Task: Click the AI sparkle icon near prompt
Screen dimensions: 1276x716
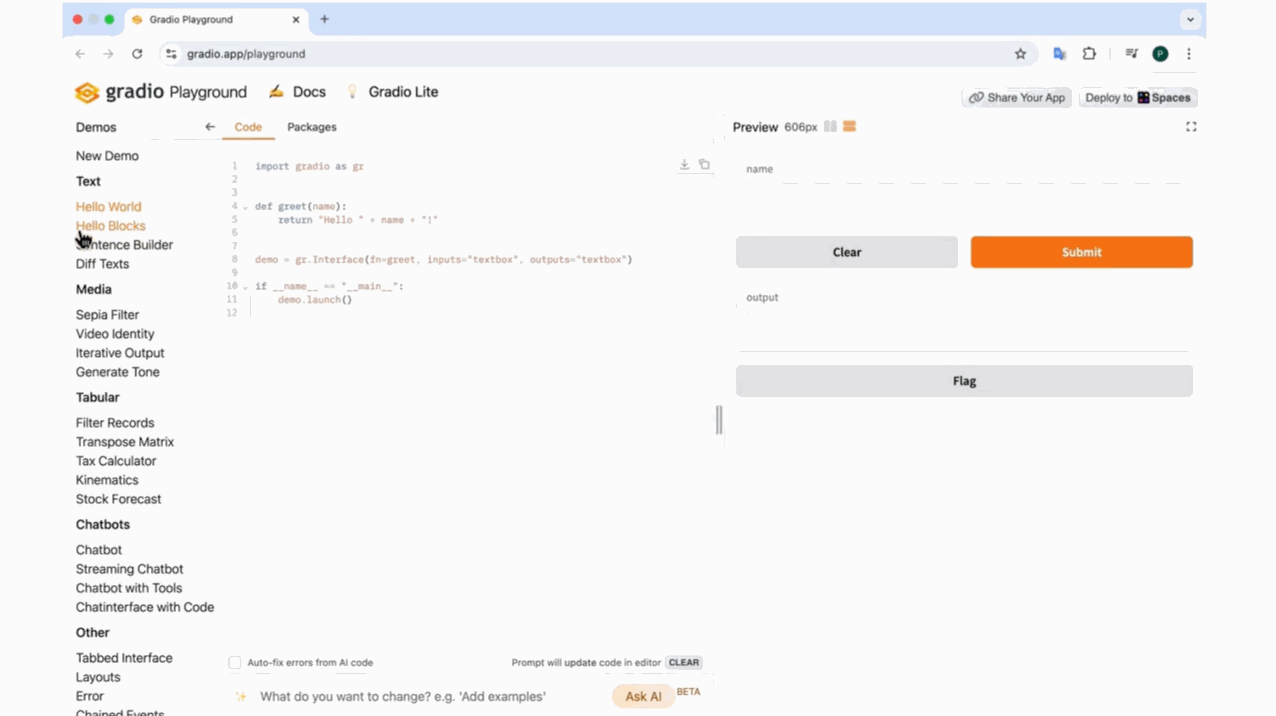Action: 240,696
